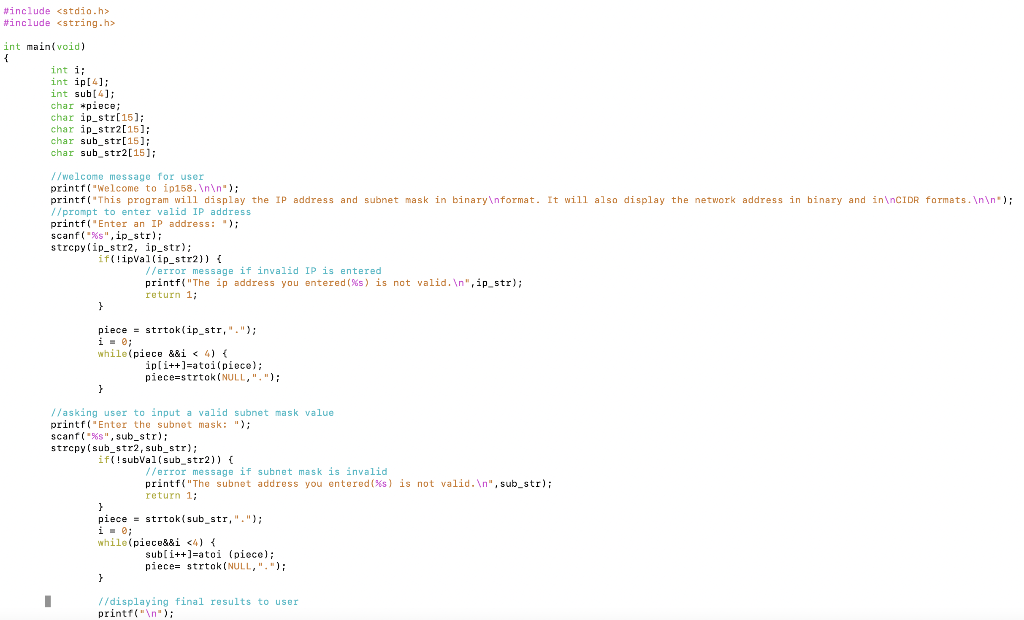
Task: Click the 'scanf("%s",ip_str);' line
Action: coord(106,235)
